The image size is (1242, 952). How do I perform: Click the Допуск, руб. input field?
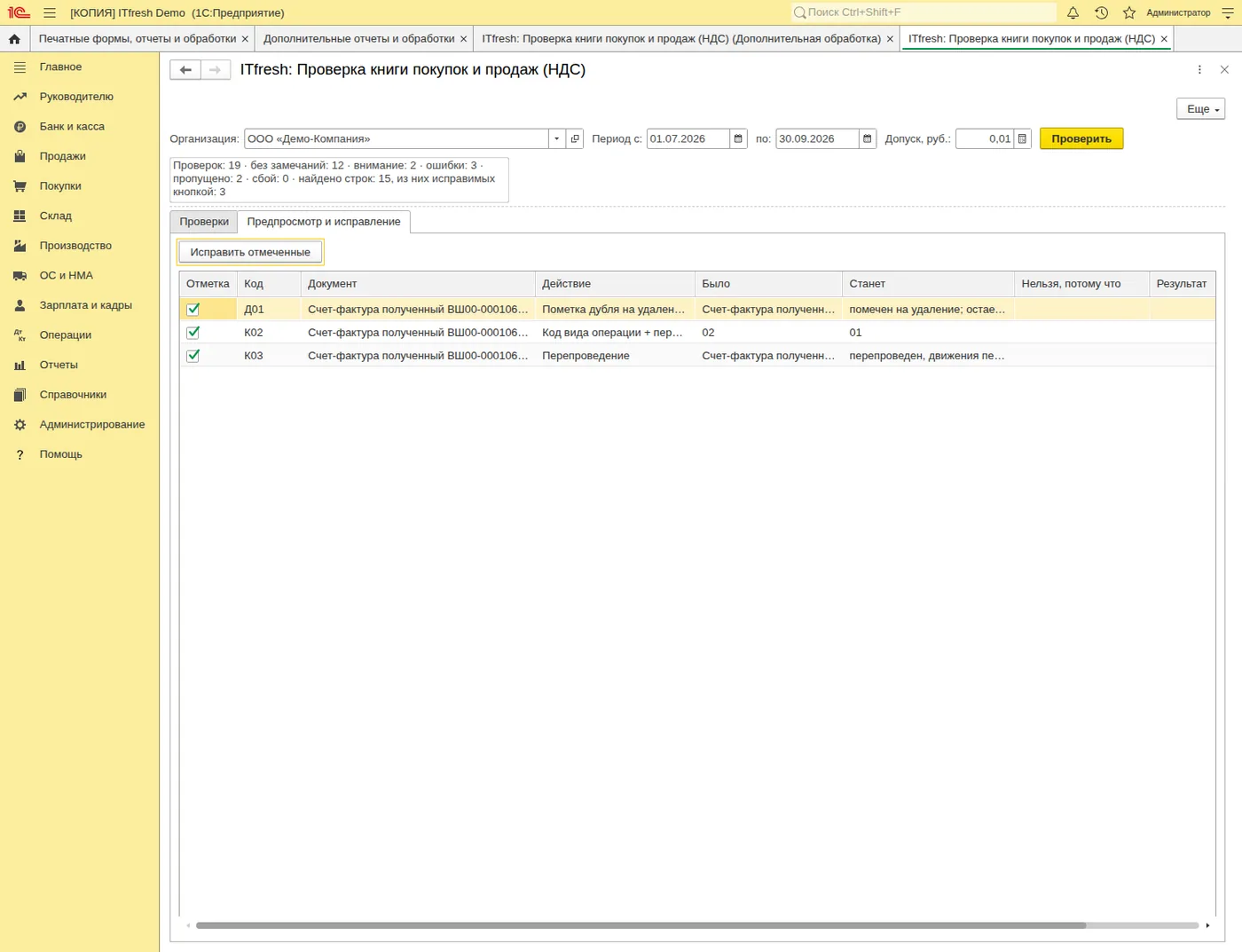(x=985, y=138)
